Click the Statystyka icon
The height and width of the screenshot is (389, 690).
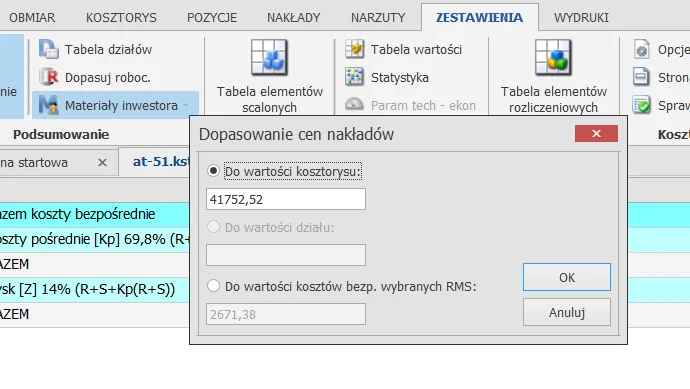click(354, 77)
